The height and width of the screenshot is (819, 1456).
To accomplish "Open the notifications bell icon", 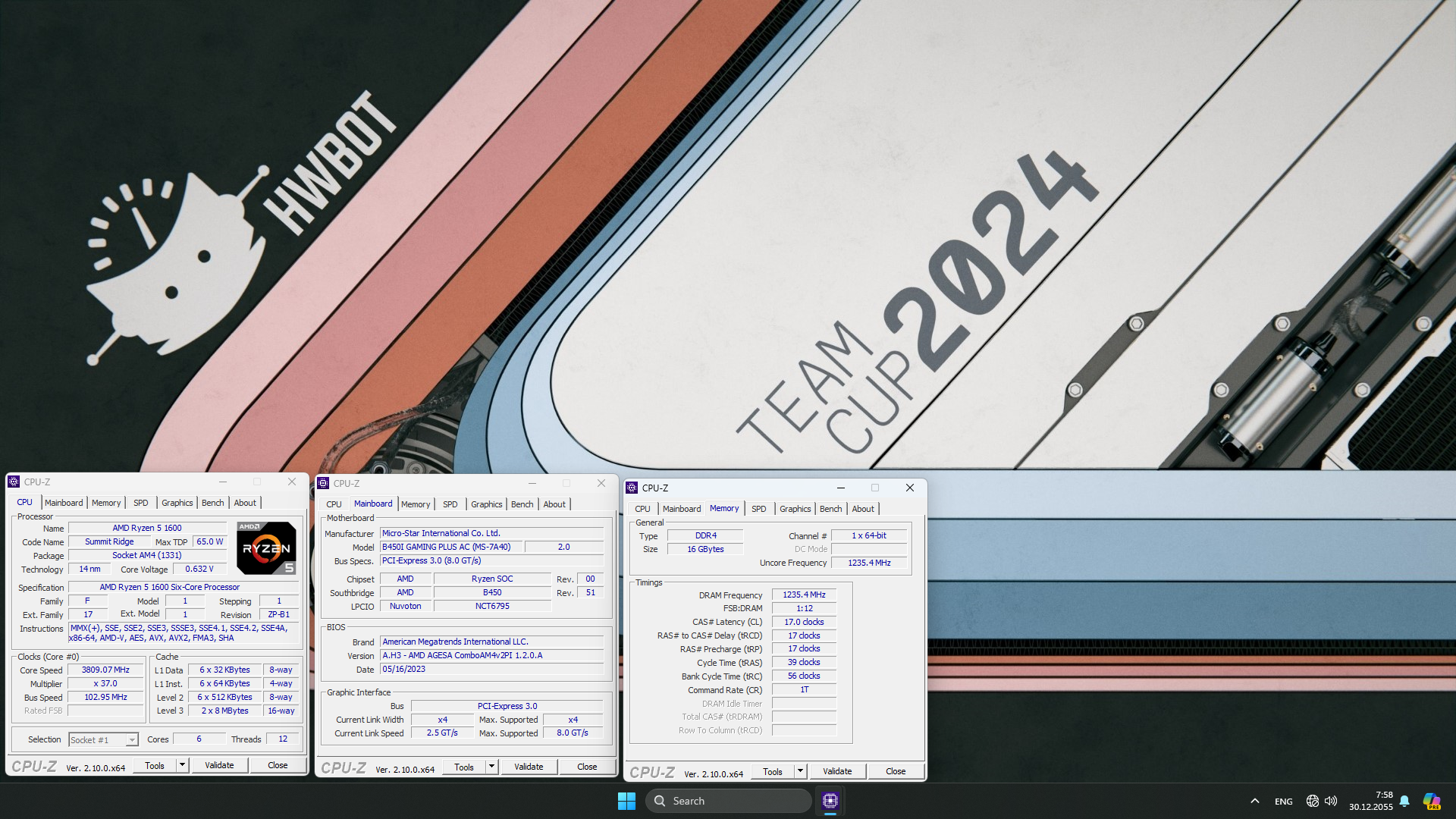I will coord(1404,801).
